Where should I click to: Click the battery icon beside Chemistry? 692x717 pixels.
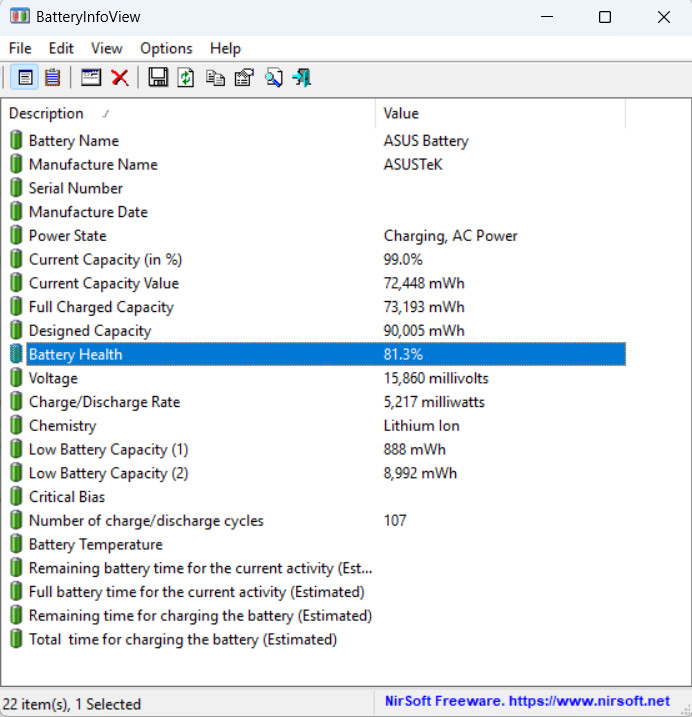pos(16,426)
